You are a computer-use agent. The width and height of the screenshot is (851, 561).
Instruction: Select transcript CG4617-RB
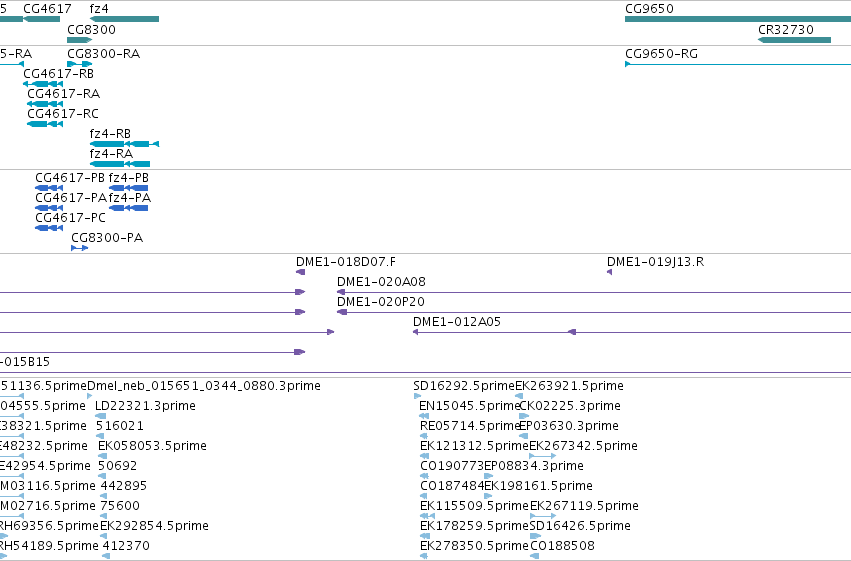[x=59, y=74]
